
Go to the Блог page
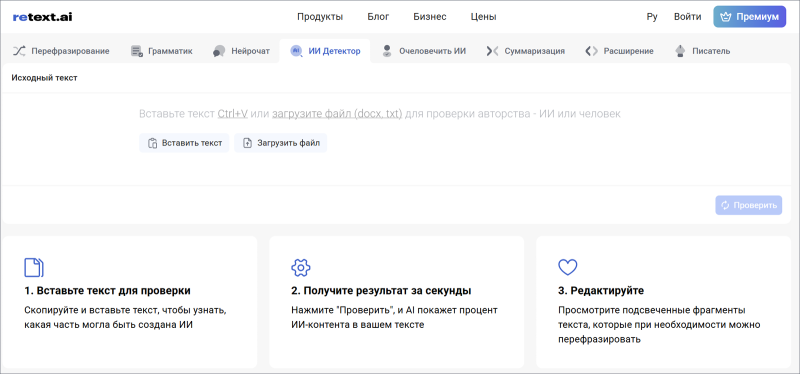[x=378, y=17]
